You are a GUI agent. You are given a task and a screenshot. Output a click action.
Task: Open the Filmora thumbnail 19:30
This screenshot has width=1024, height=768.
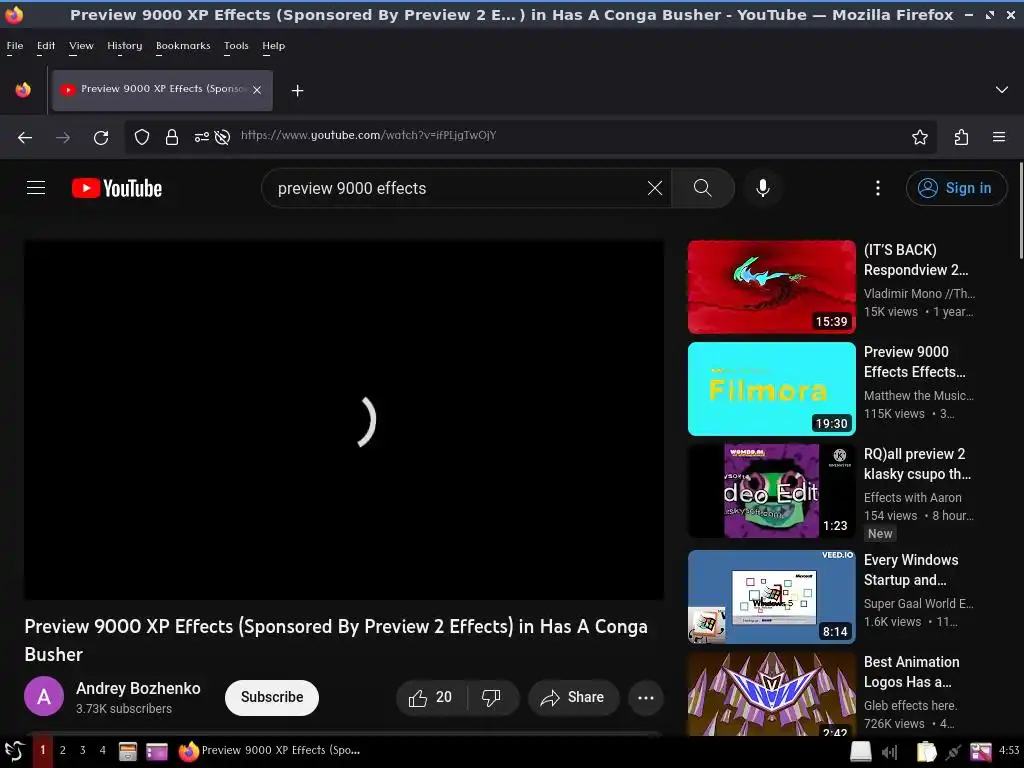pyautogui.click(x=771, y=389)
